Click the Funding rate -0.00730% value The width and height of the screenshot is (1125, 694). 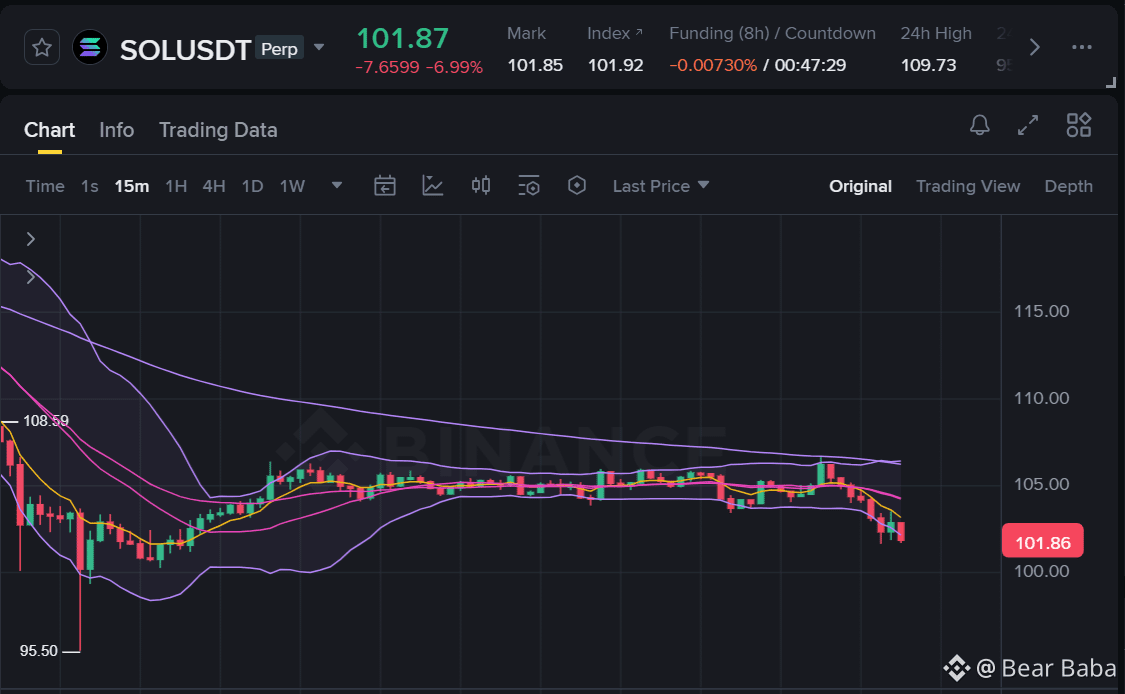[x=712, y=65]
